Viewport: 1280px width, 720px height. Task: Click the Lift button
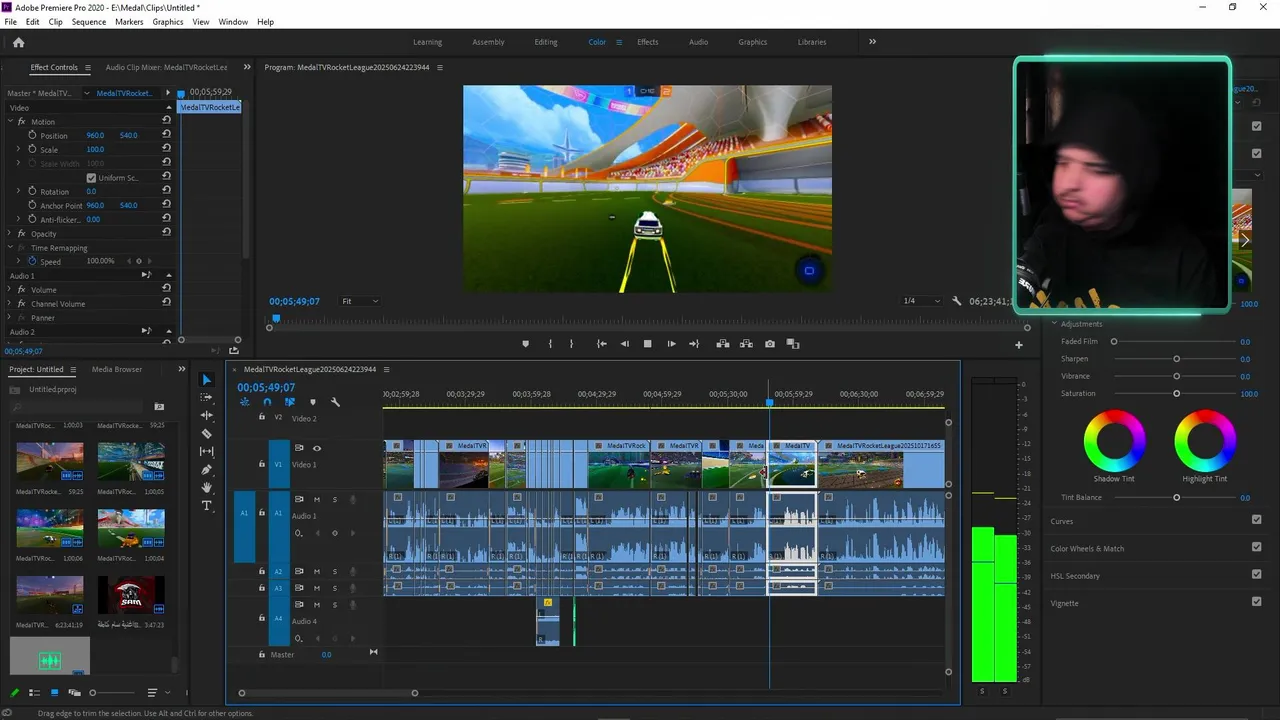point(723,344)
